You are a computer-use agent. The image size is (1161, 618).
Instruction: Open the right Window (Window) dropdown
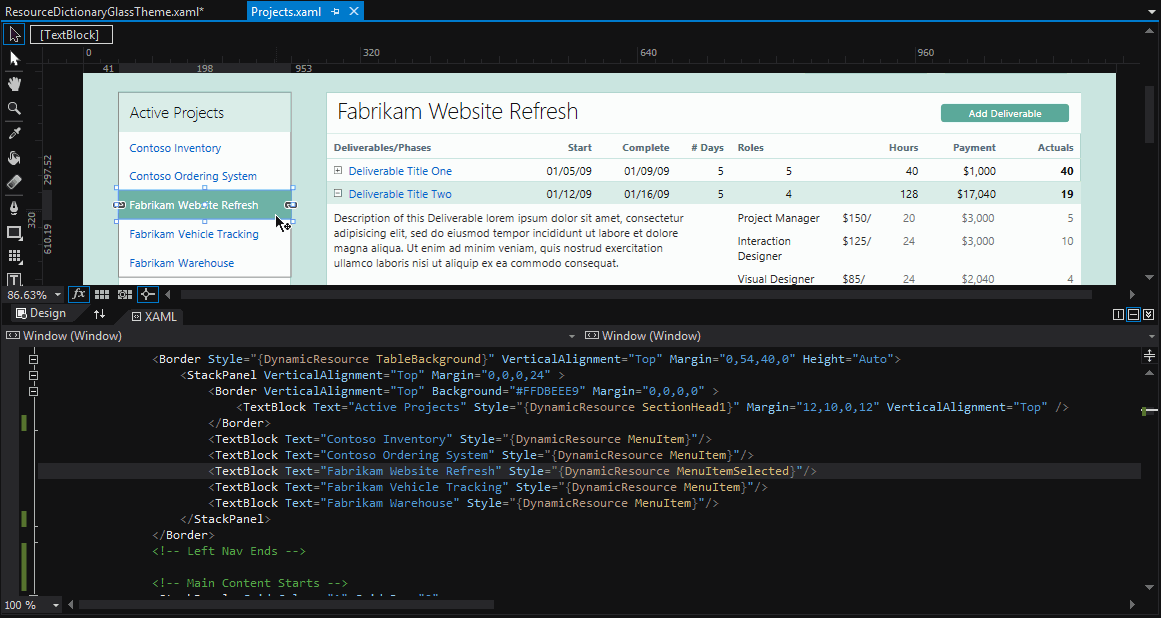(1151, 336)
